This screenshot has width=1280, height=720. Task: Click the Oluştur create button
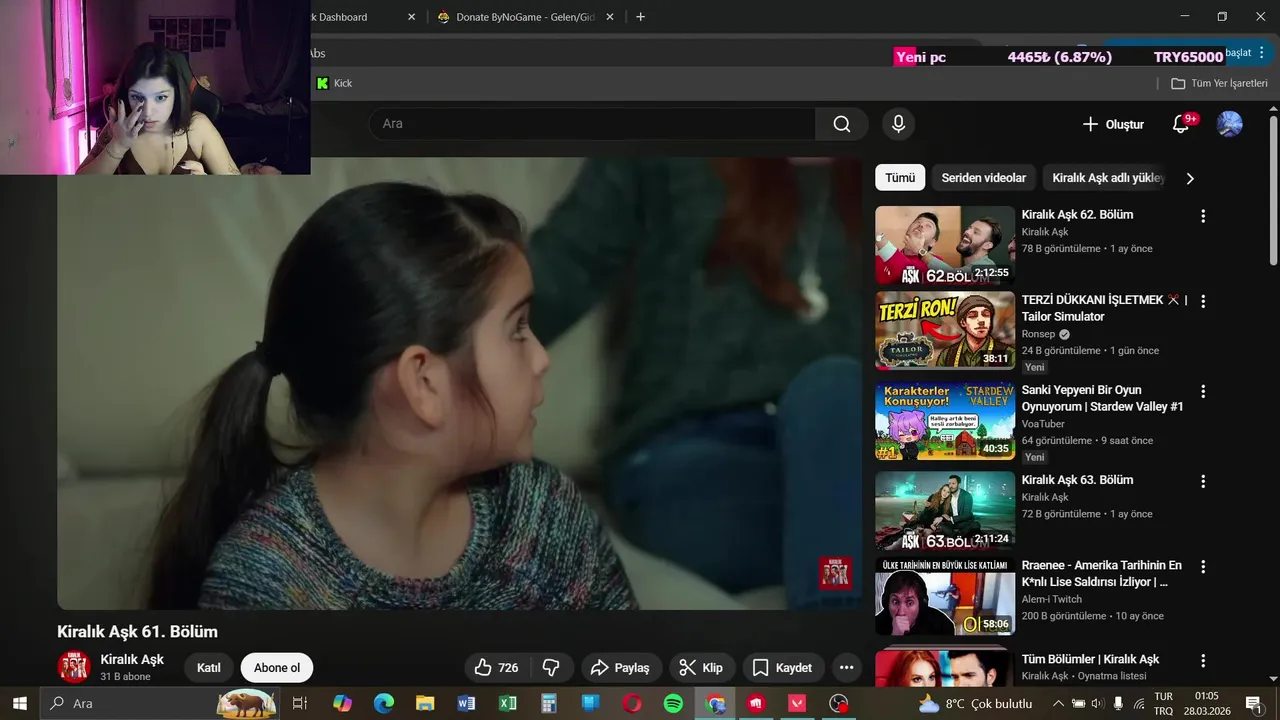(x=1113, y=124)
